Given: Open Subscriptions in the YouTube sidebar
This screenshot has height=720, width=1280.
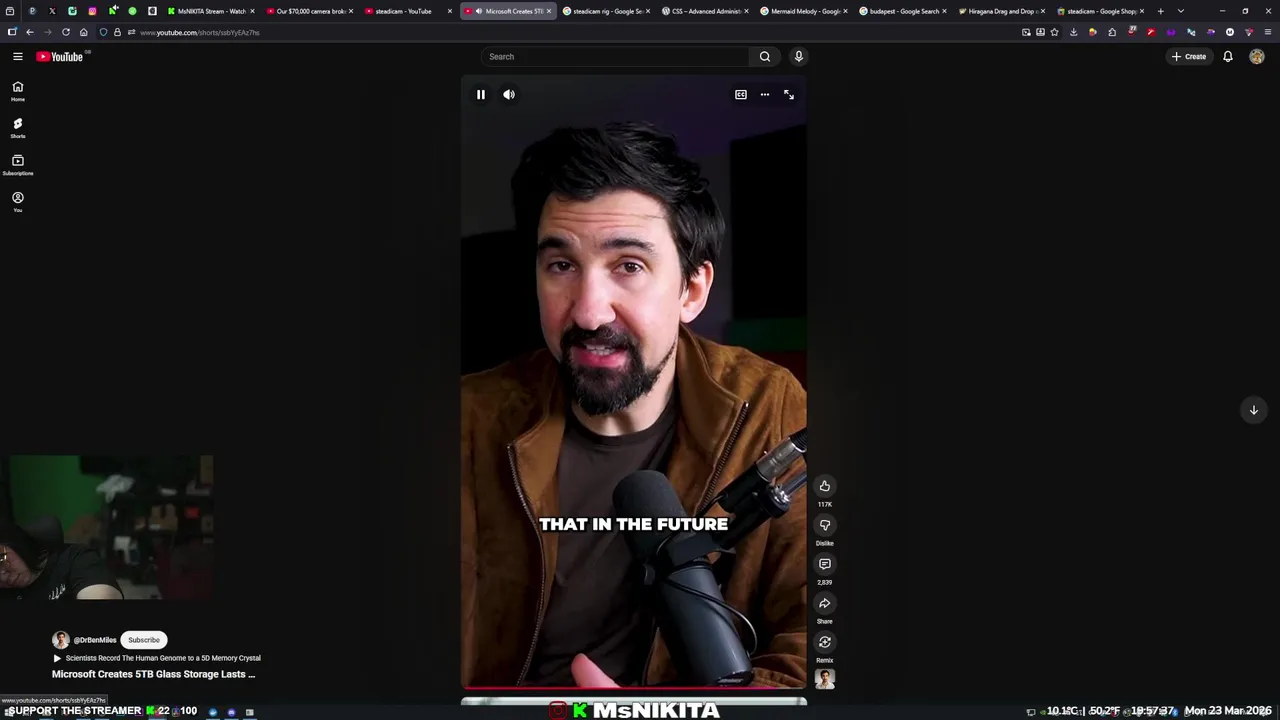Looking at the screenshot, I should 17,165.
